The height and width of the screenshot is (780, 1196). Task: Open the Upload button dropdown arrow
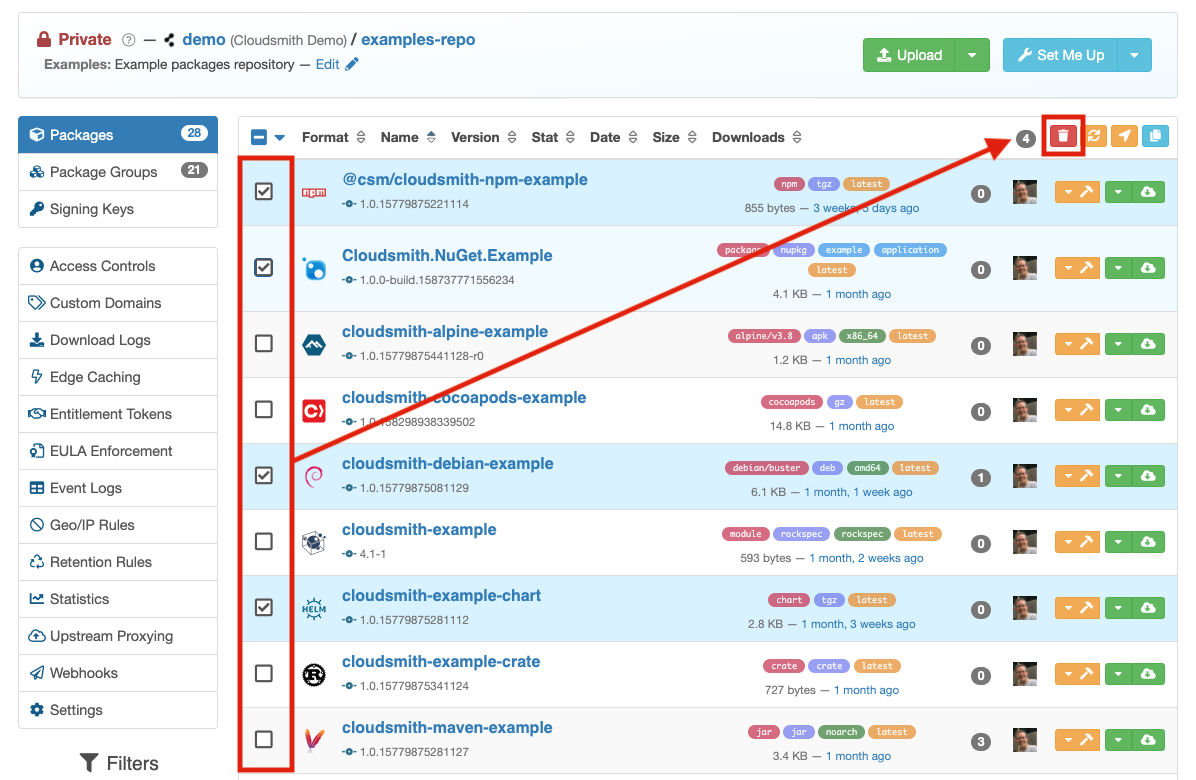972,55
